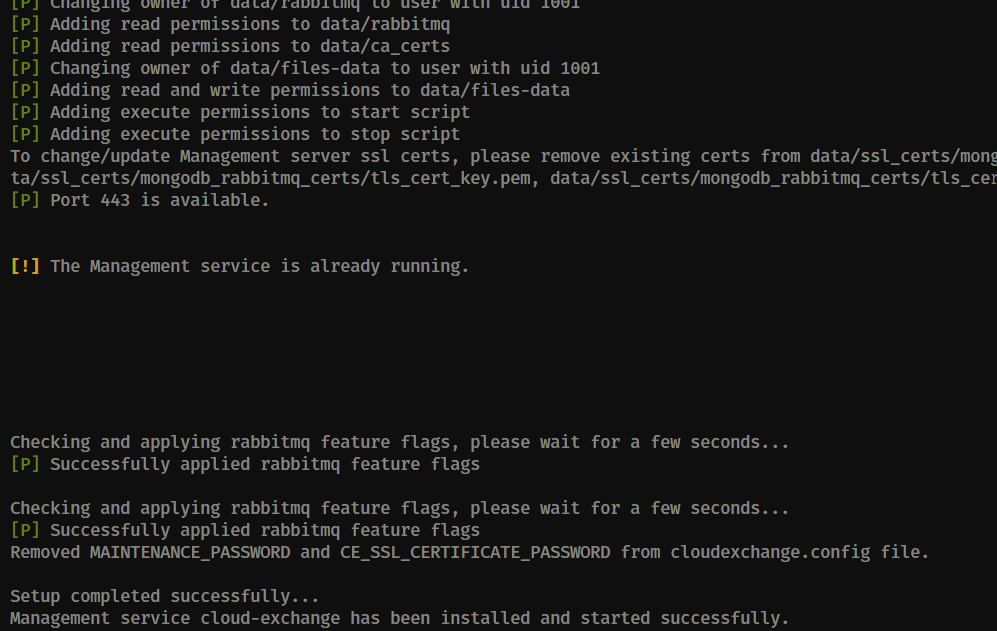Click the yellow [!] warning marker

click(x=25, y=266)
